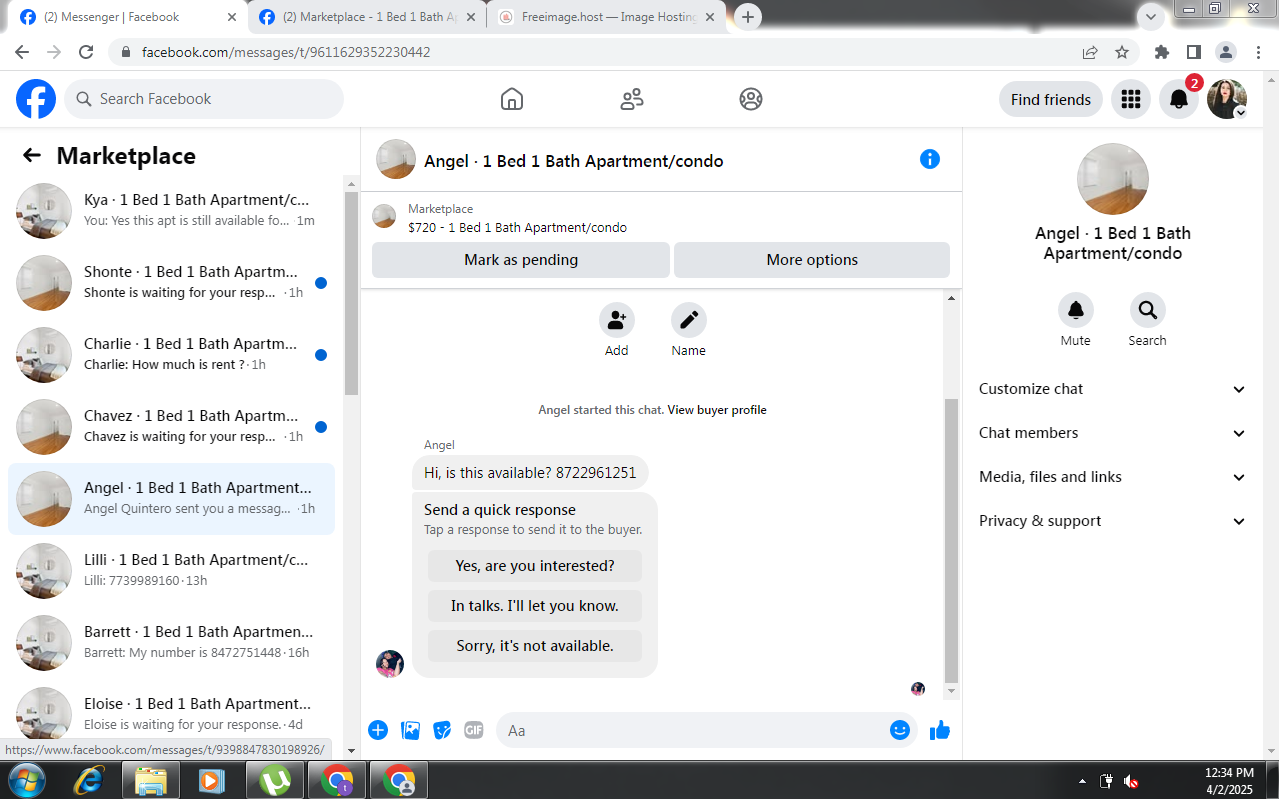Screen dimensions: 1279x799
Task: Expand Privacy & support section
Action: pos(1112,521)
